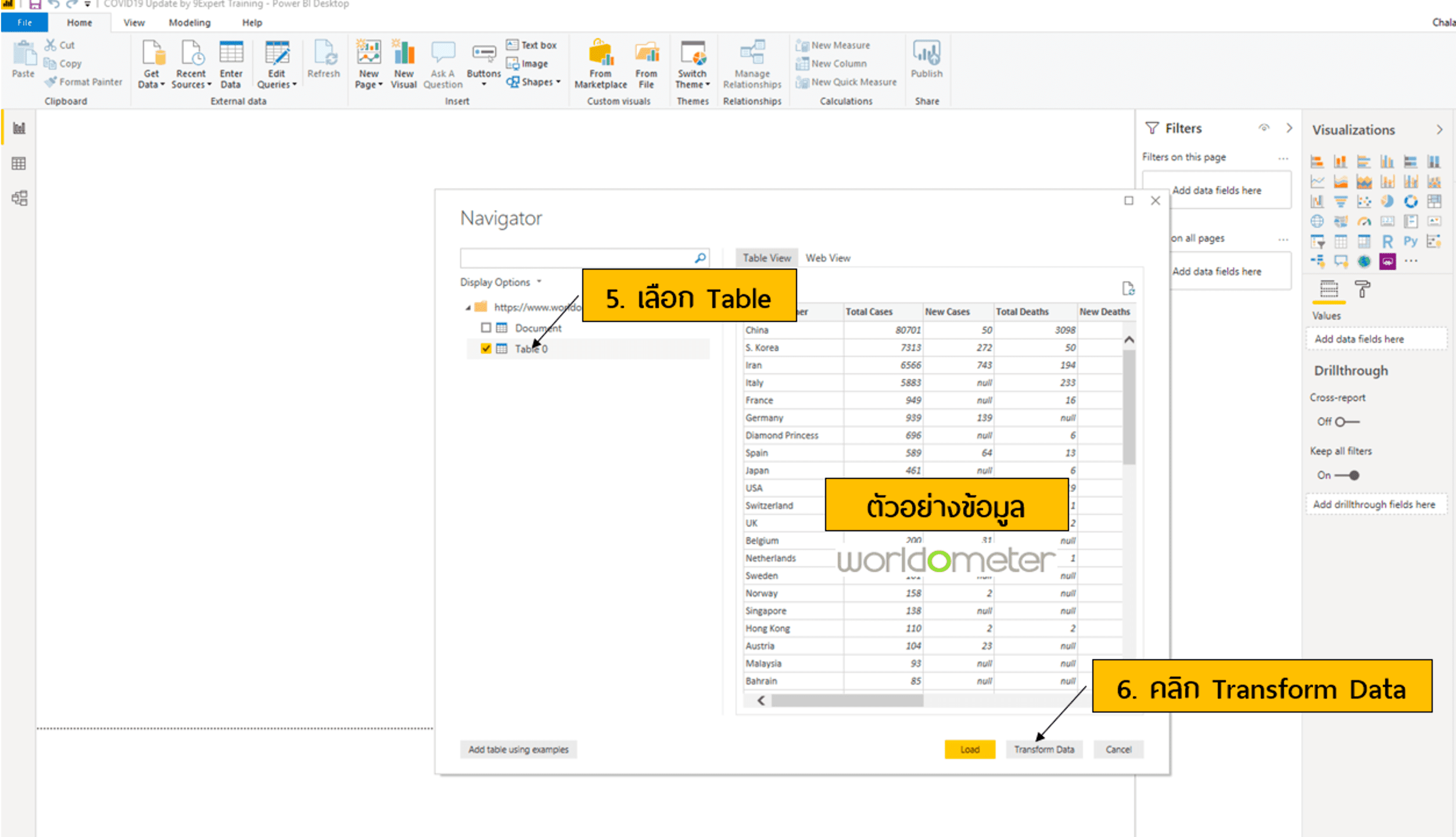The height and width of the screenshot is (837, 1456).
Task: Insert a Python visual
Action: 1411,242
